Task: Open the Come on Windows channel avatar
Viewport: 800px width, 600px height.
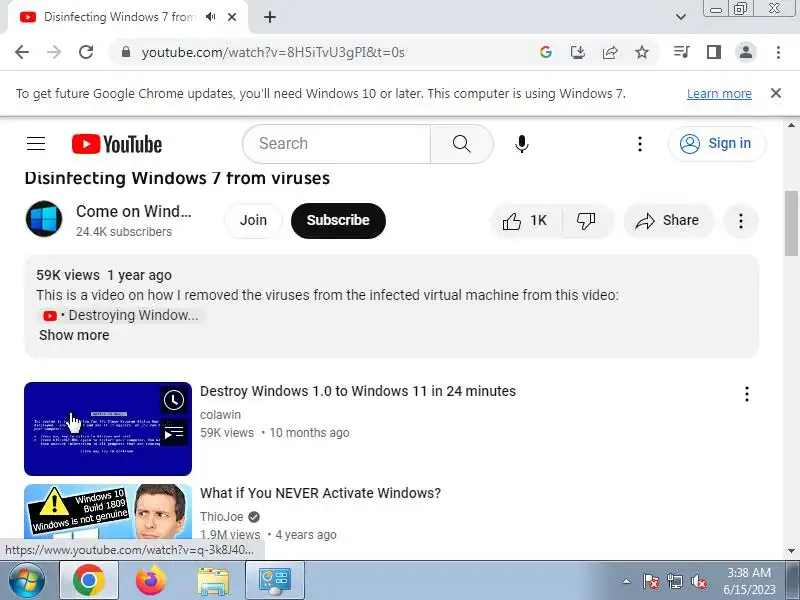Action: (44, 219)
